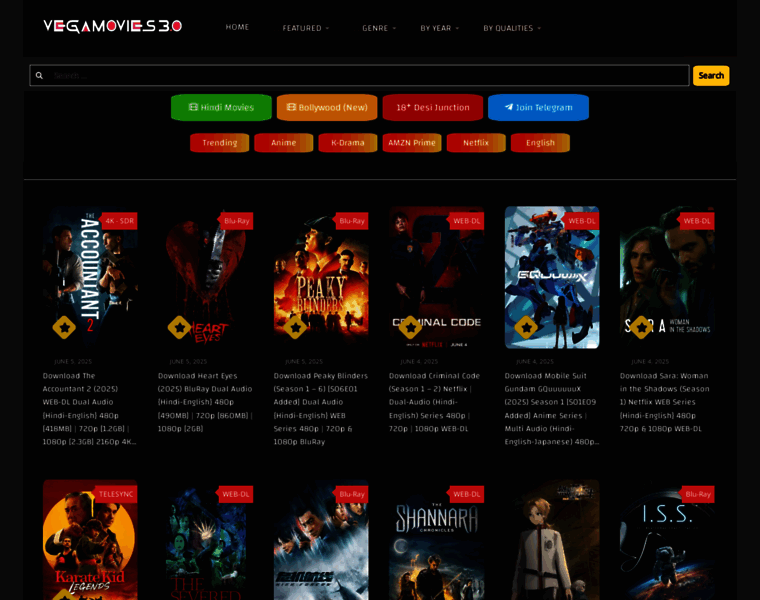Open Download Peaky Blinders Season 1-6 link
The image size is (760, 600).
[321, 409]
